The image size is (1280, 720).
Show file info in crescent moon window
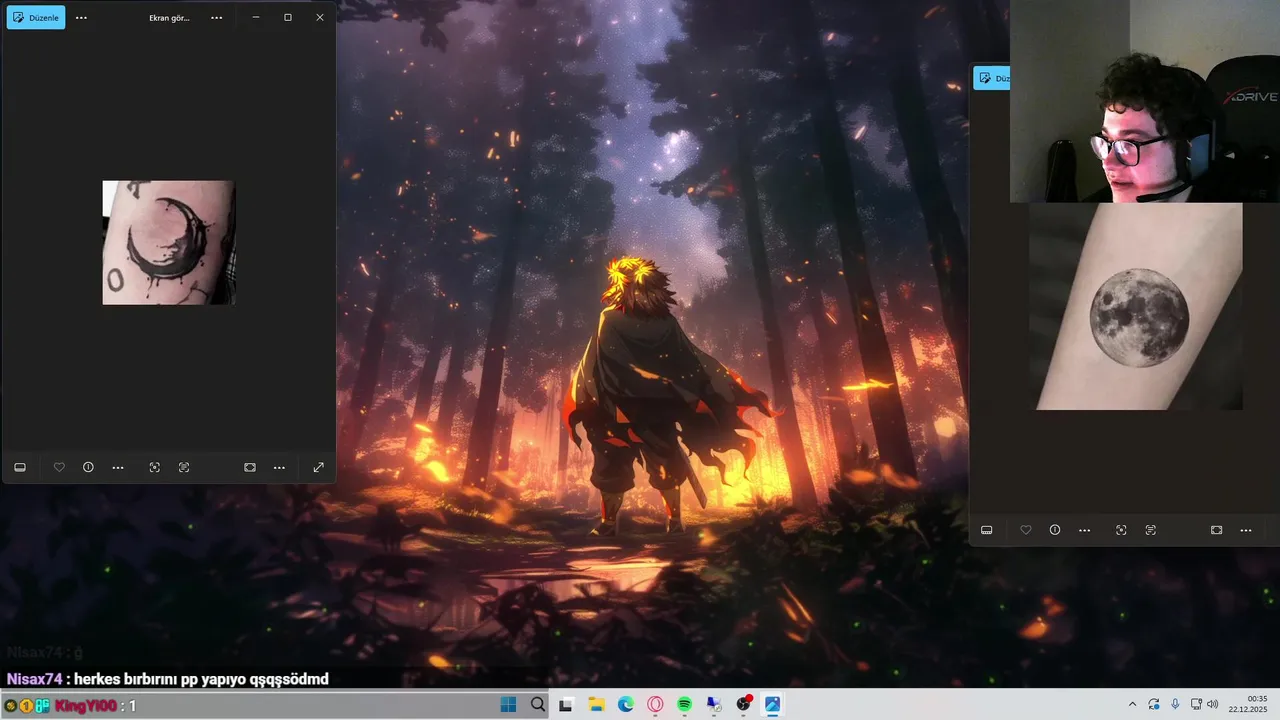pyautogui.click(x=88, y=467)
